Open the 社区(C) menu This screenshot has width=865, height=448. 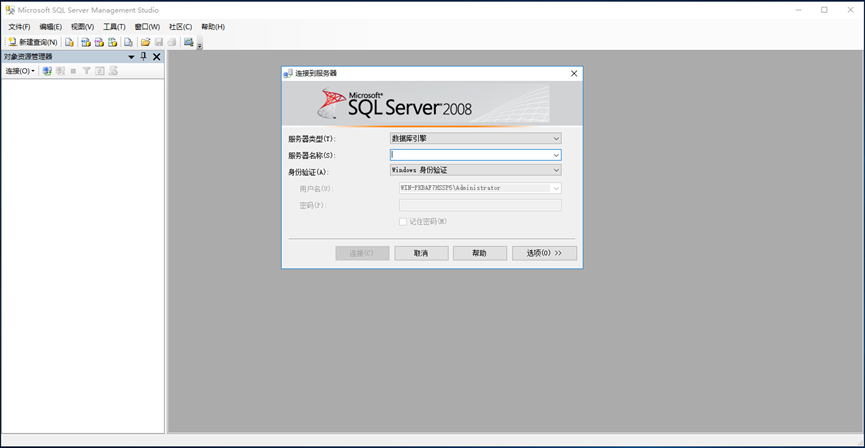(181, 26)
